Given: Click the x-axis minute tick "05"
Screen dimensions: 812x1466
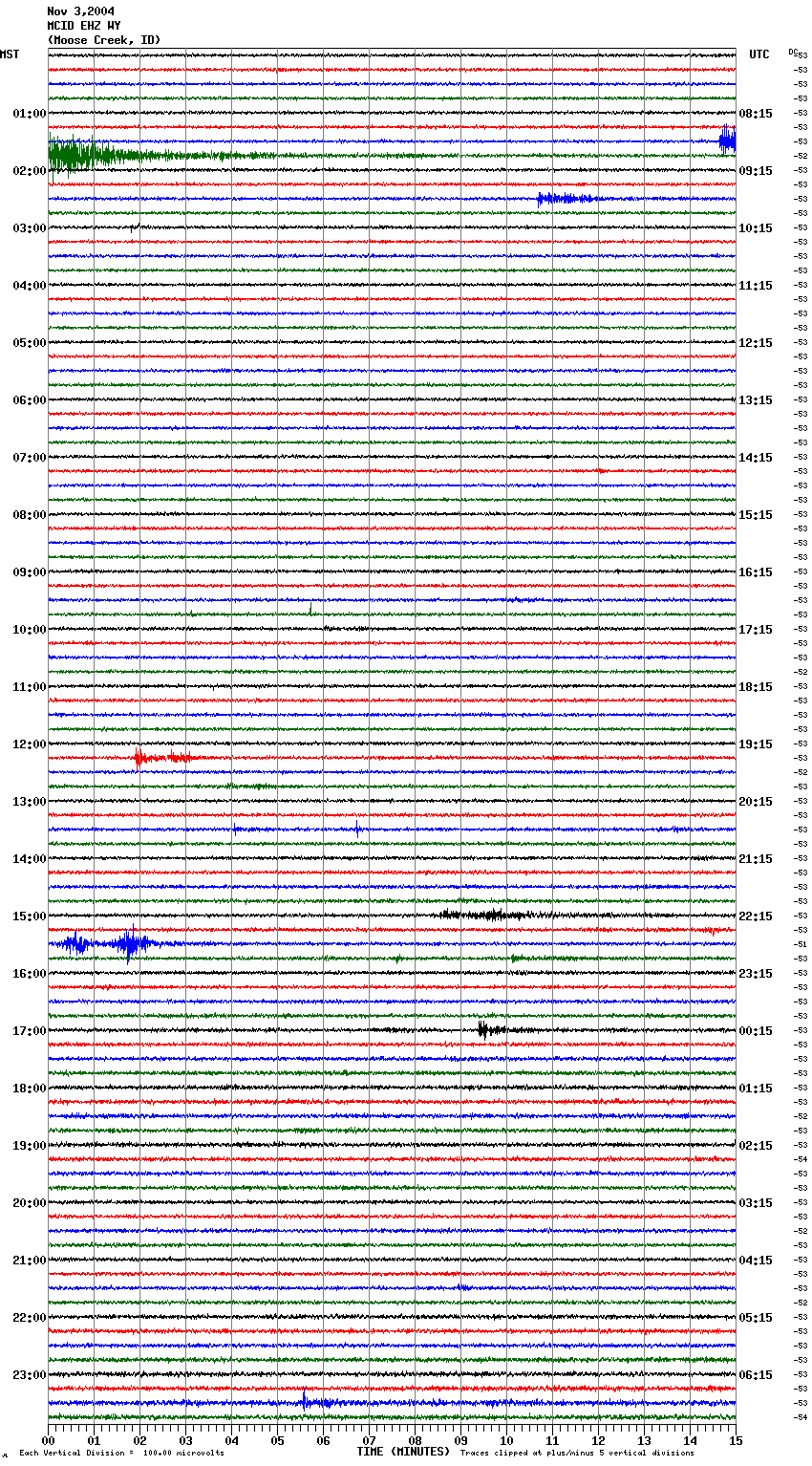Looking at the screenshot, I should (277, 1440).
